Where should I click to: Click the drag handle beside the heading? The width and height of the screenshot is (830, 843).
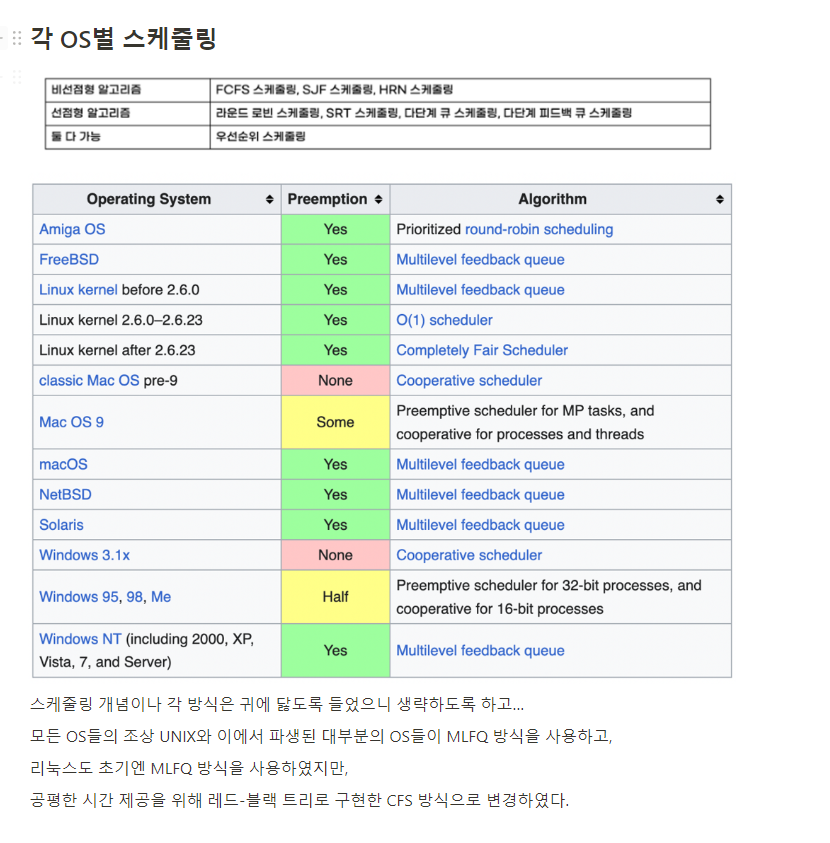[17, 38]
